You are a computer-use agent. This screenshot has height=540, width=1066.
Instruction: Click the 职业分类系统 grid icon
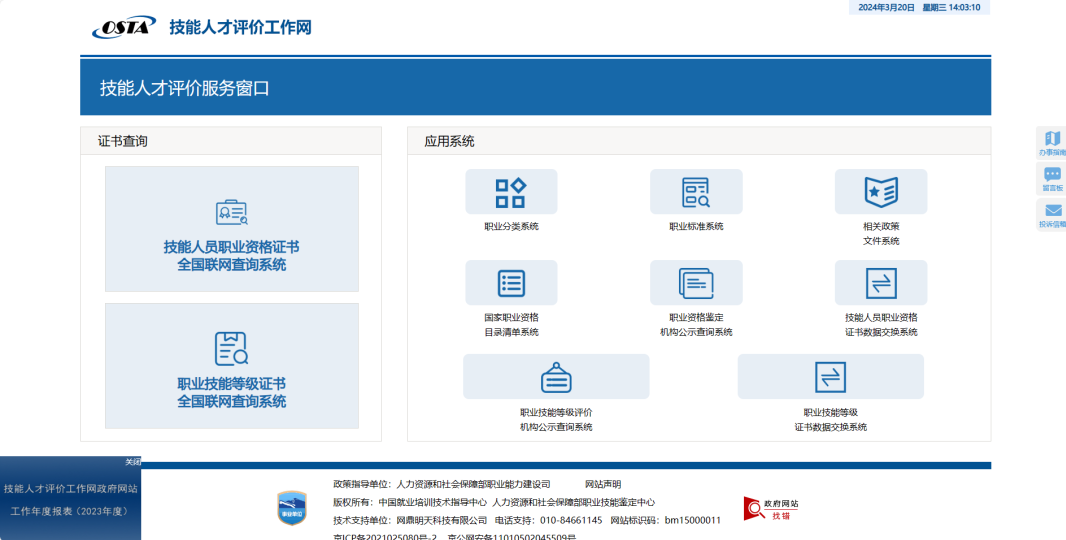point(511,192)
